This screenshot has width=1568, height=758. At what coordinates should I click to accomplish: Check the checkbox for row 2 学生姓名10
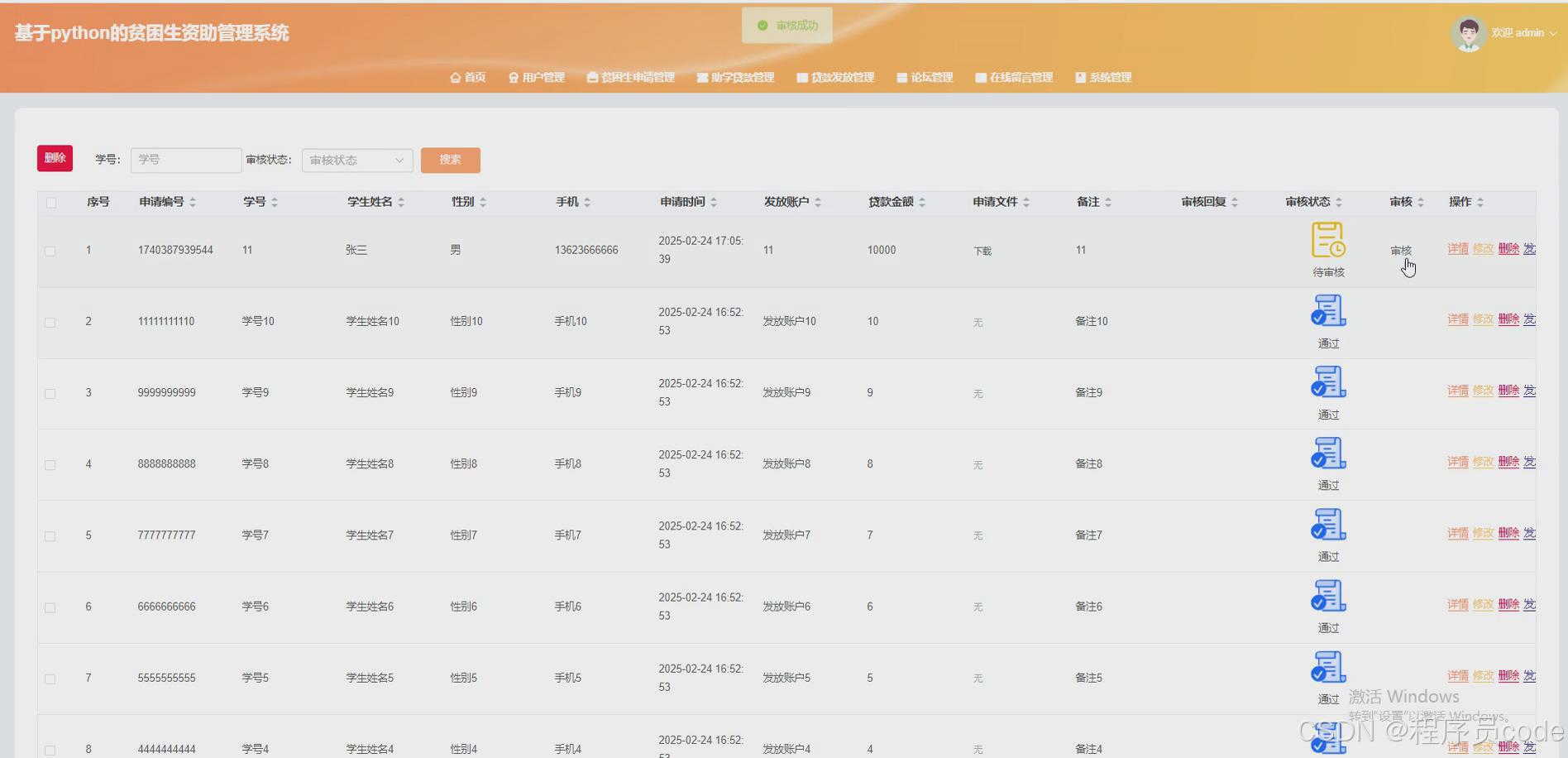pos(50,322)
